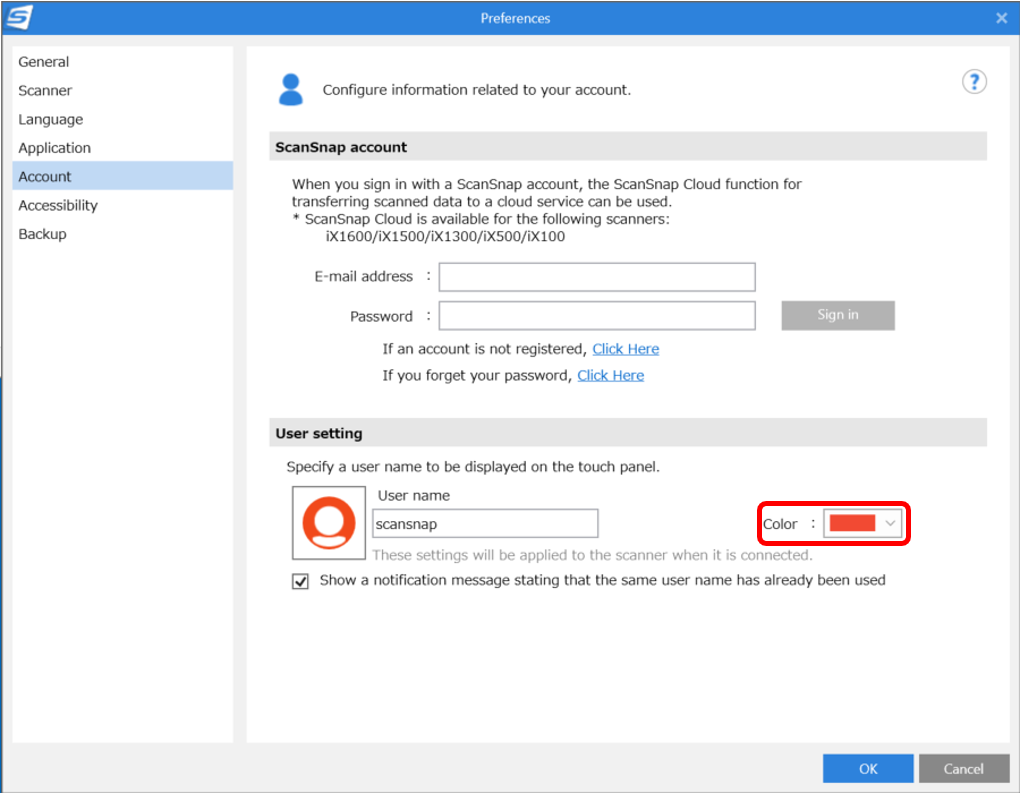Image resolution: width=1021 pixels, height=794 pixels.
Task: Click the Sign in button
Action: (x=837, y=315)
